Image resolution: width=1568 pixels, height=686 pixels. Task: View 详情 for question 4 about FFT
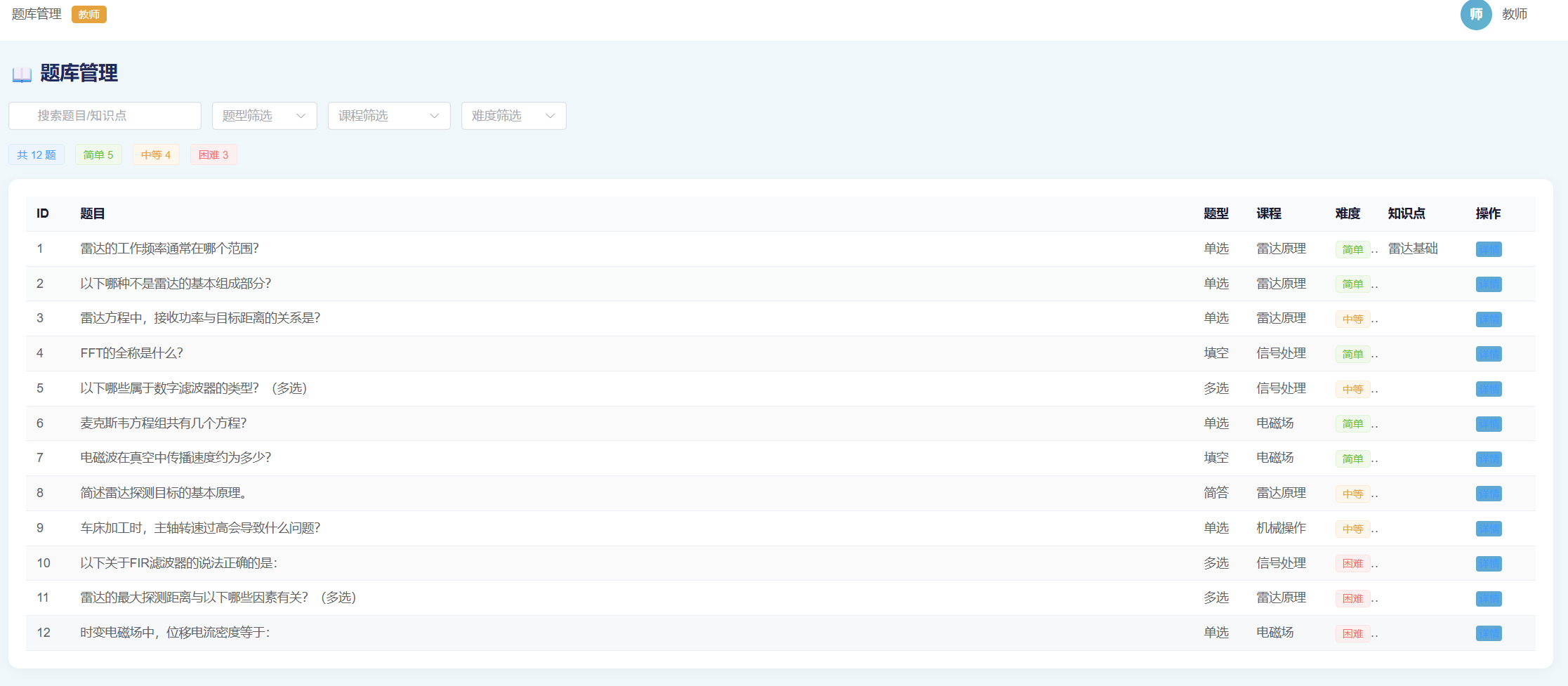pyautogui.click(x=1488, y=354)
